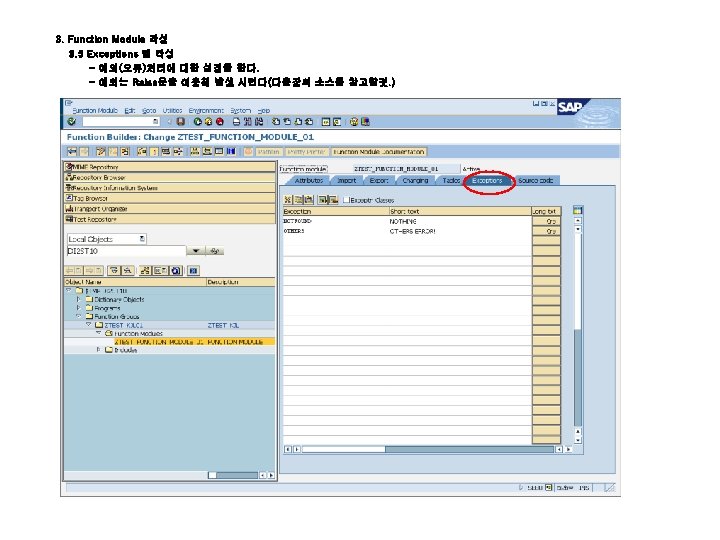Switch to the Tables tab

click(451, 180)
